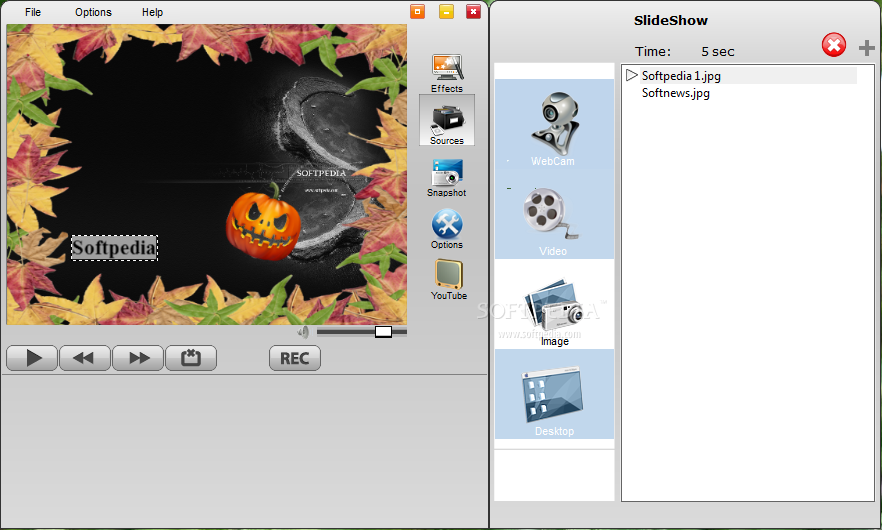
Task: Click the orange restore window button
Action: coord(417,11)
